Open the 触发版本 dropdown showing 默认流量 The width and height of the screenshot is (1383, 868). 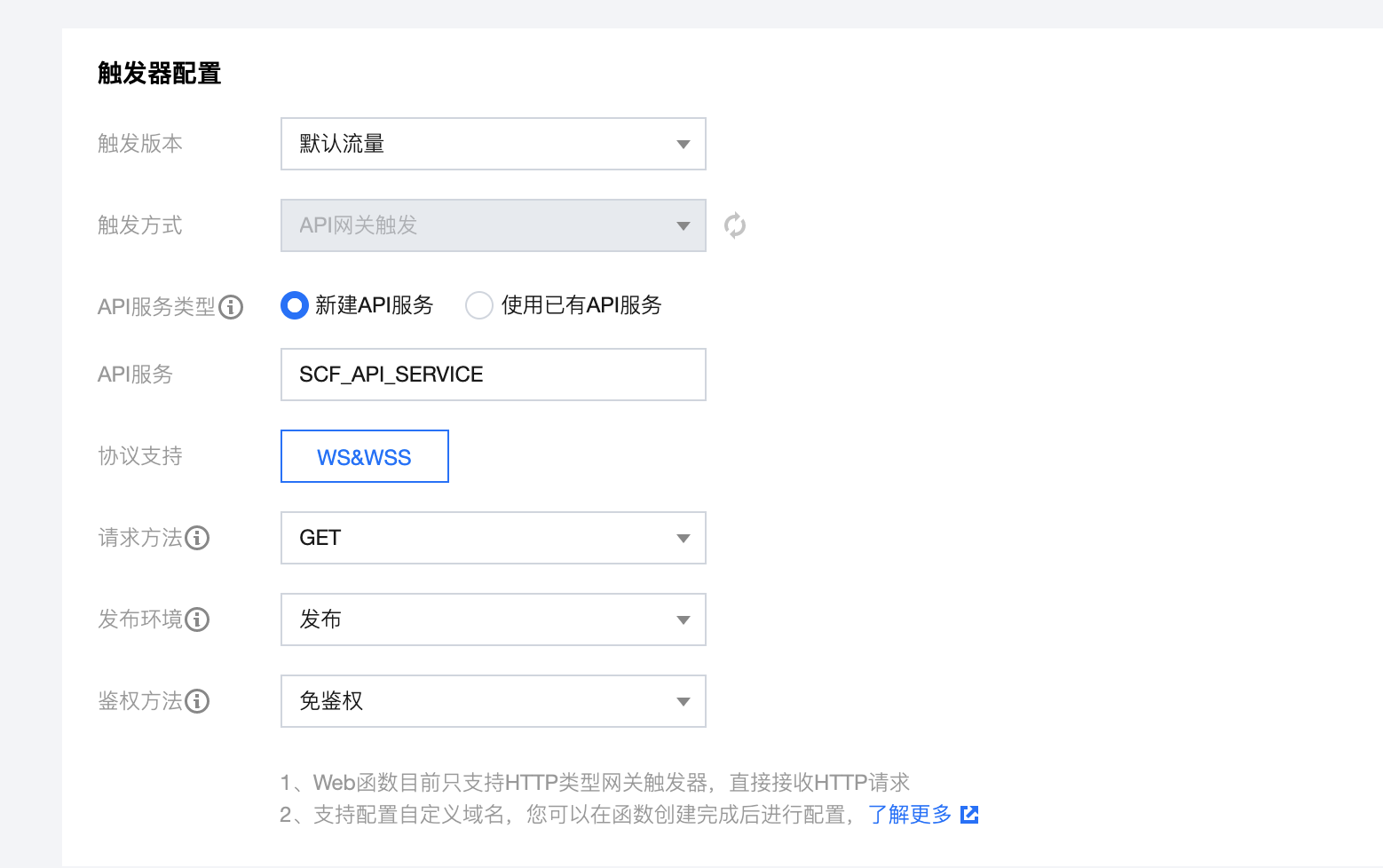coord(493,144)
